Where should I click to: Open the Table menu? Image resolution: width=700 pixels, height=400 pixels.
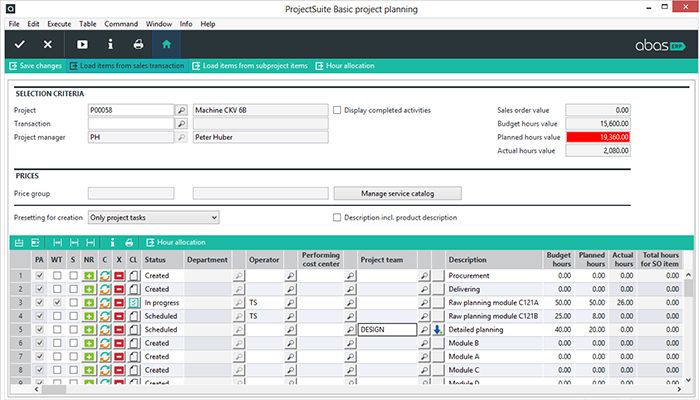point(88,23)
